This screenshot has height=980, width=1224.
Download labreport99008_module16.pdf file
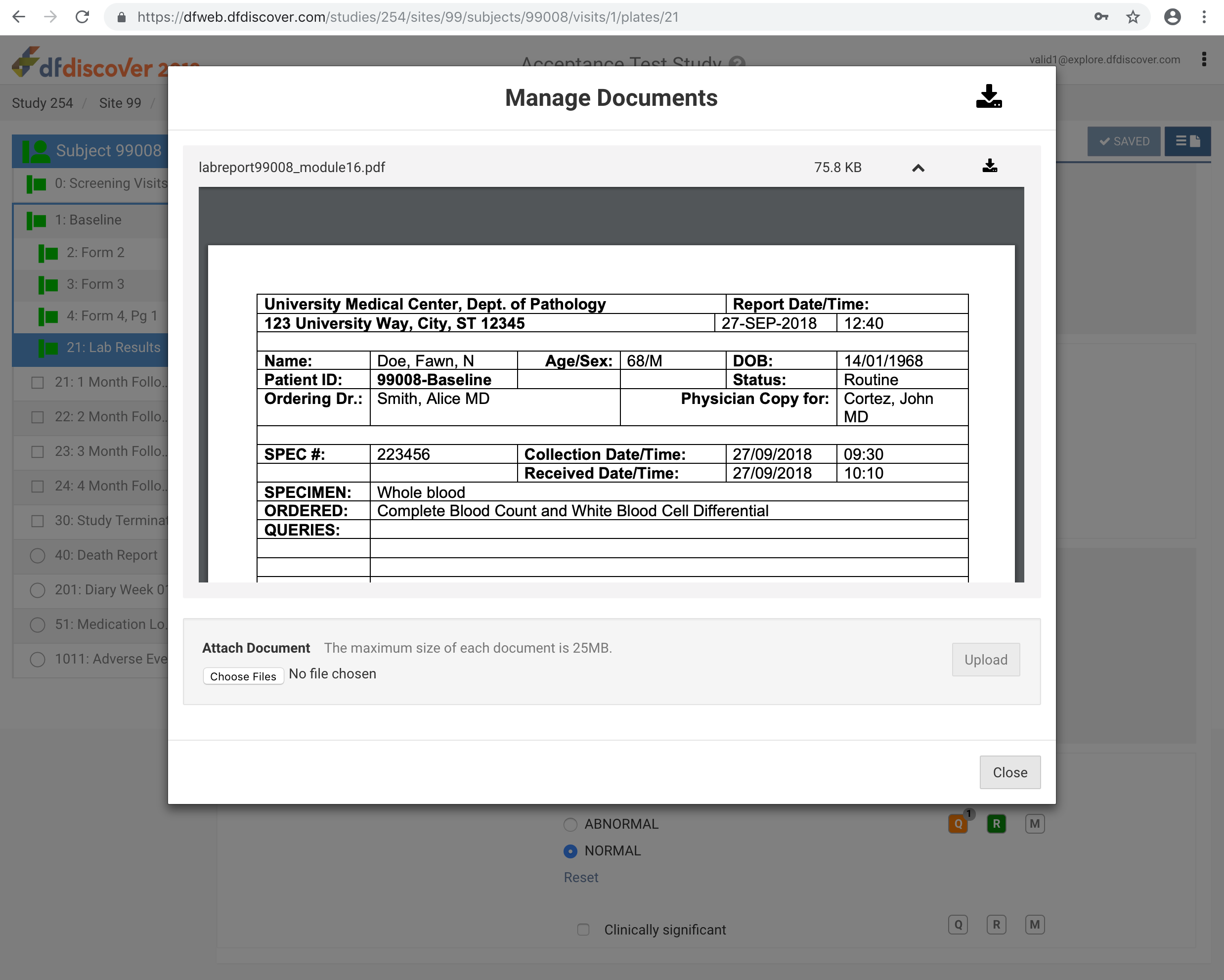click(990, 166)
